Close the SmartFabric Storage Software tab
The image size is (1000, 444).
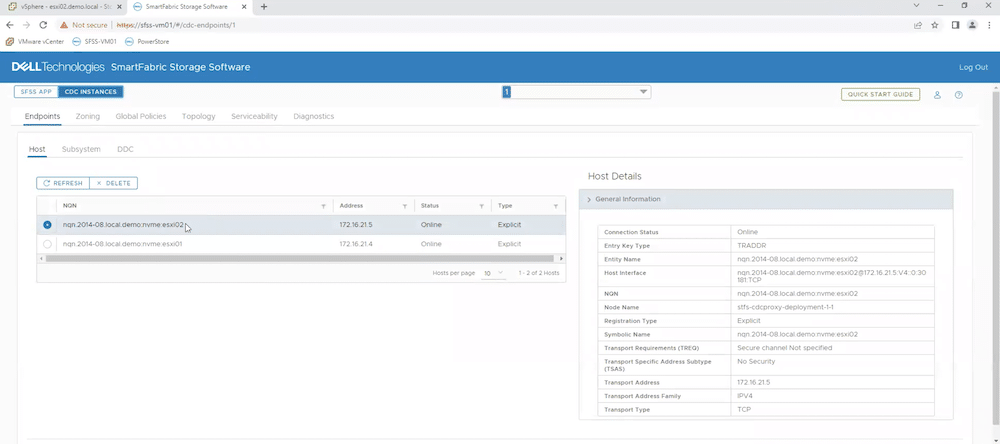tap(244, 6)
